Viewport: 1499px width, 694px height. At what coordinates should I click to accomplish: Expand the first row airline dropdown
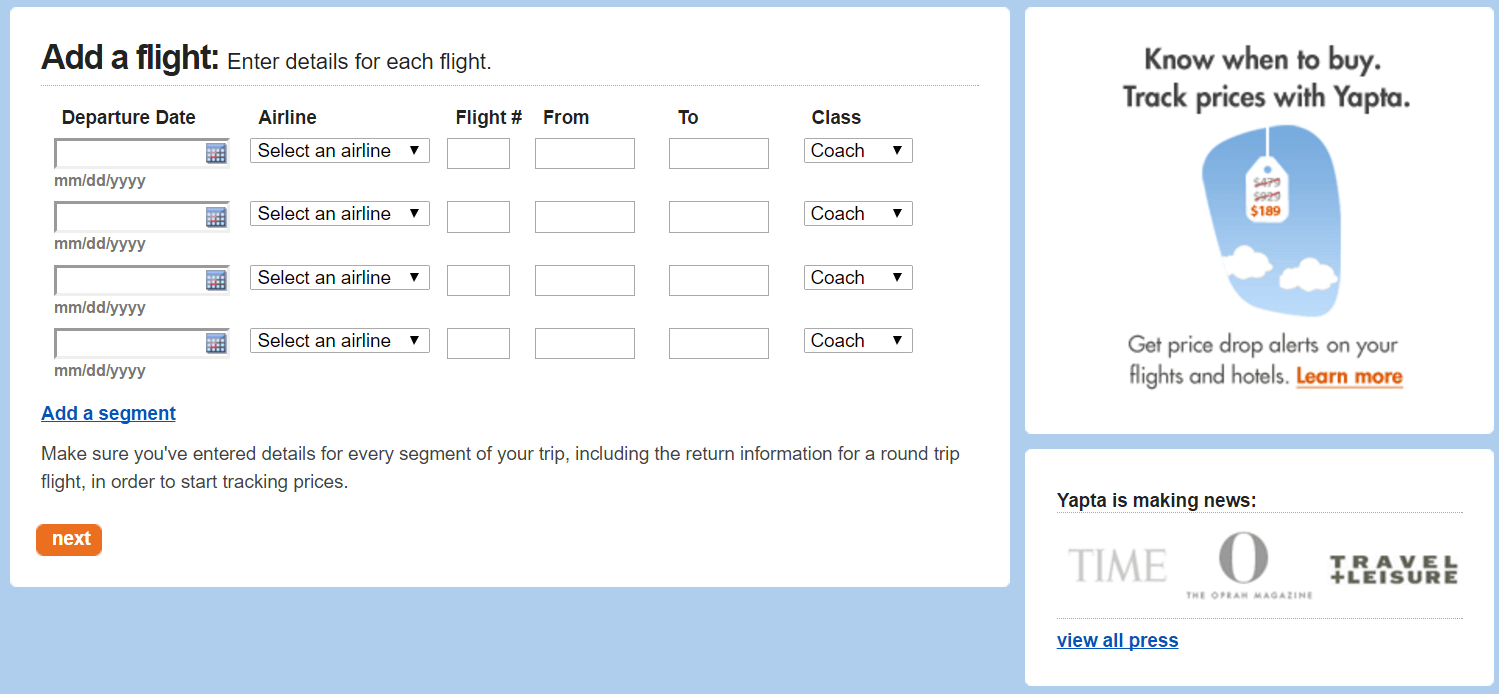click(339, 151)
